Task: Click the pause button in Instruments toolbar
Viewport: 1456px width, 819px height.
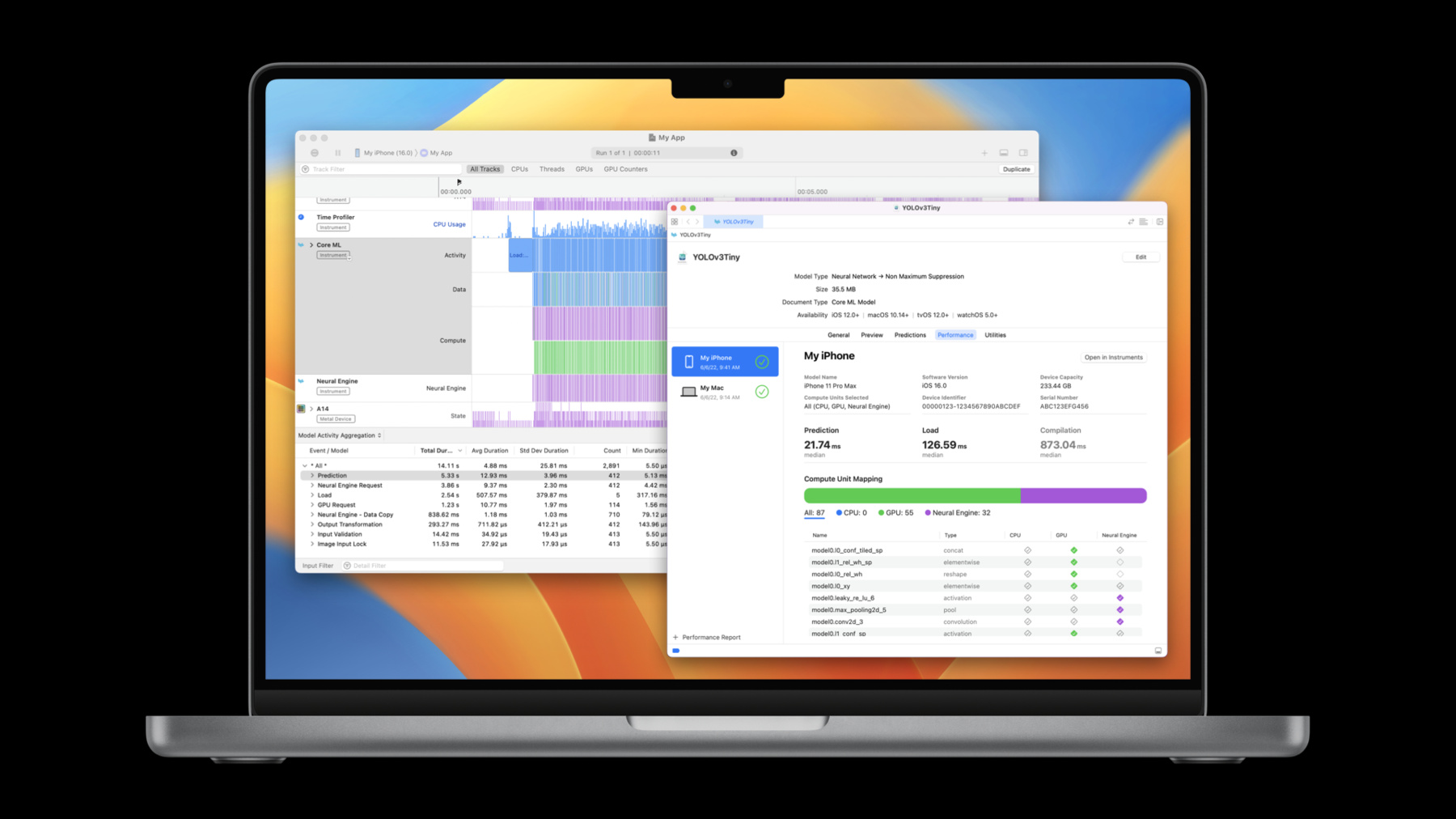Action: click(x=337, y=153)
